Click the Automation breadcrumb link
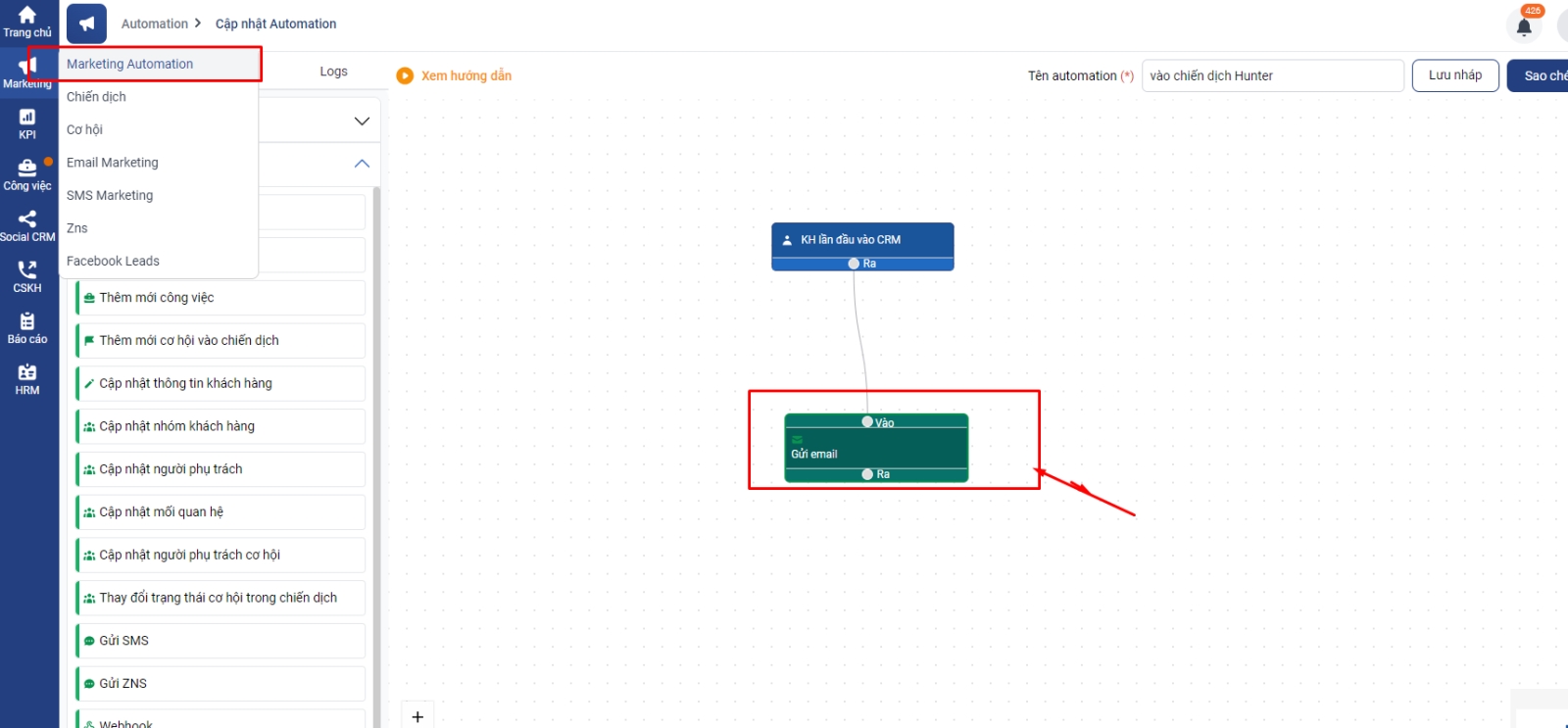The image size is (1568, 728). point(155,24)
